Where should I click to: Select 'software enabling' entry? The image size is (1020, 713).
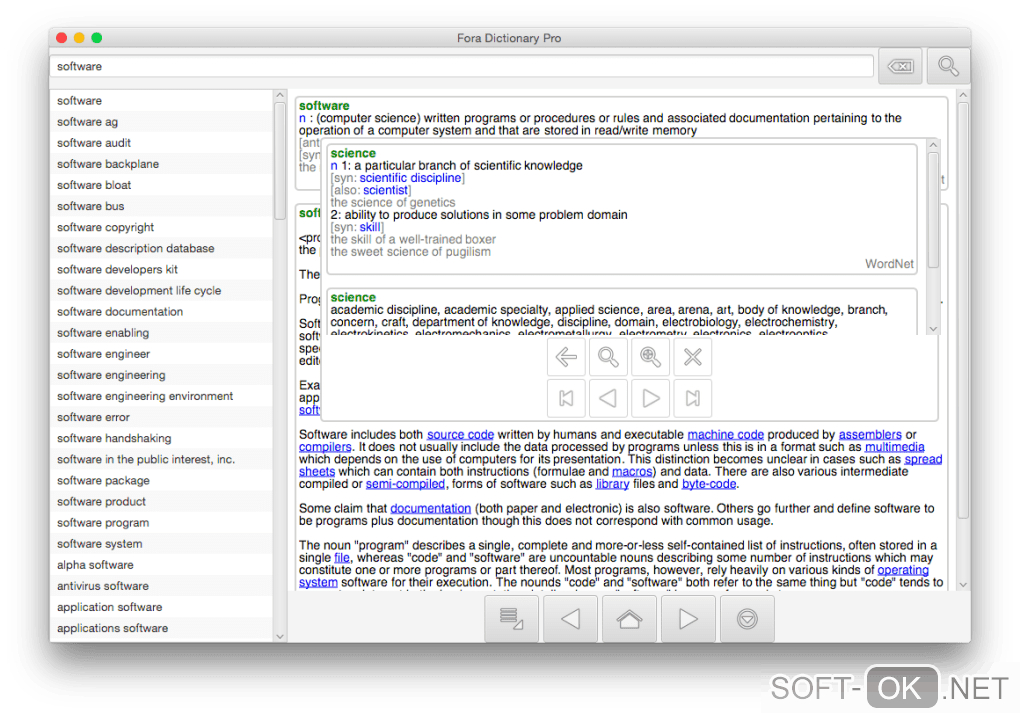(161, 332)
